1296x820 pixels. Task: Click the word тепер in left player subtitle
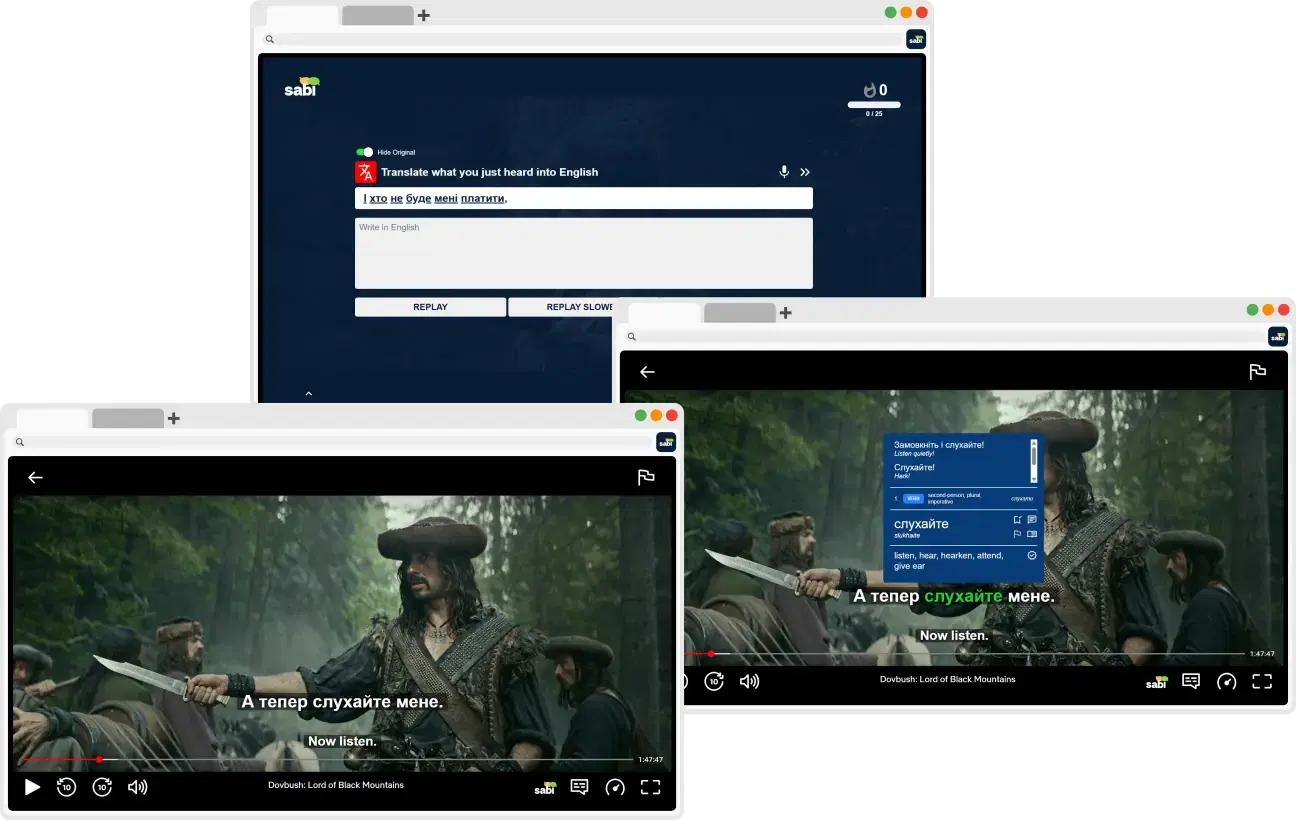pyautogui.click(x=284, y=702)
